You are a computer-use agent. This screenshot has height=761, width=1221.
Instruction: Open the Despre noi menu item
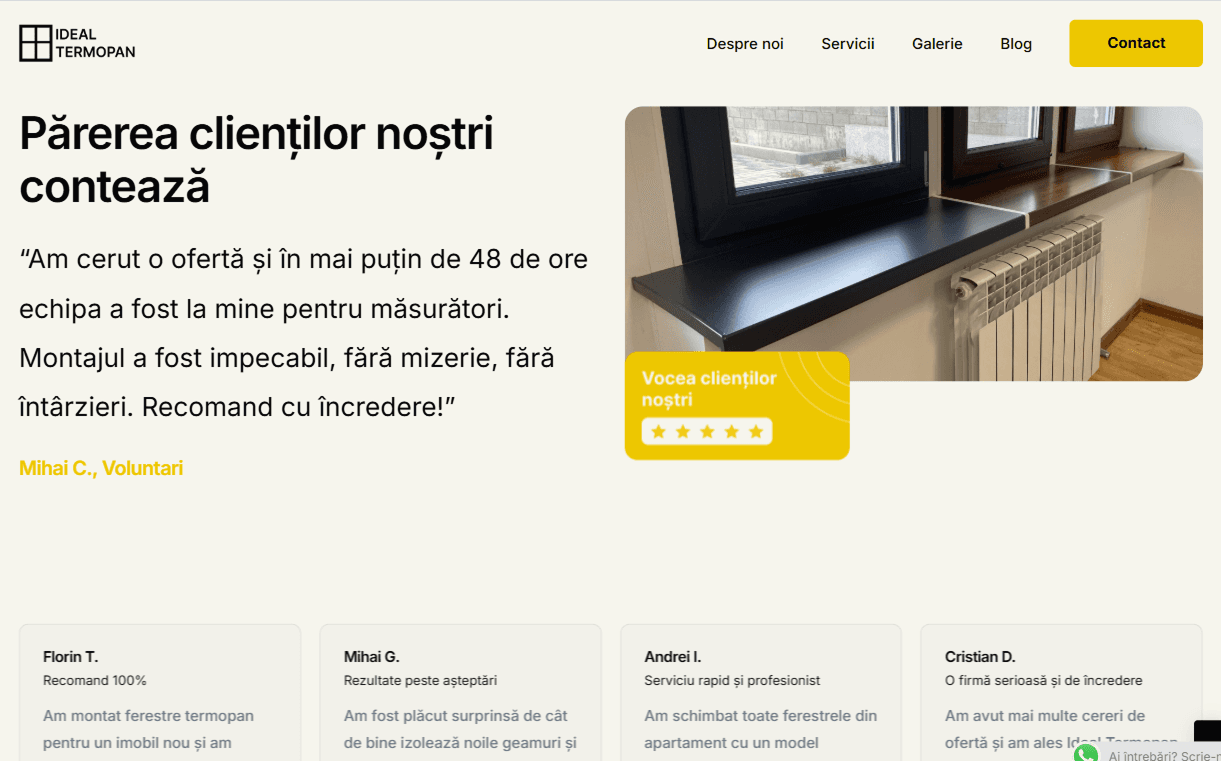745,44
